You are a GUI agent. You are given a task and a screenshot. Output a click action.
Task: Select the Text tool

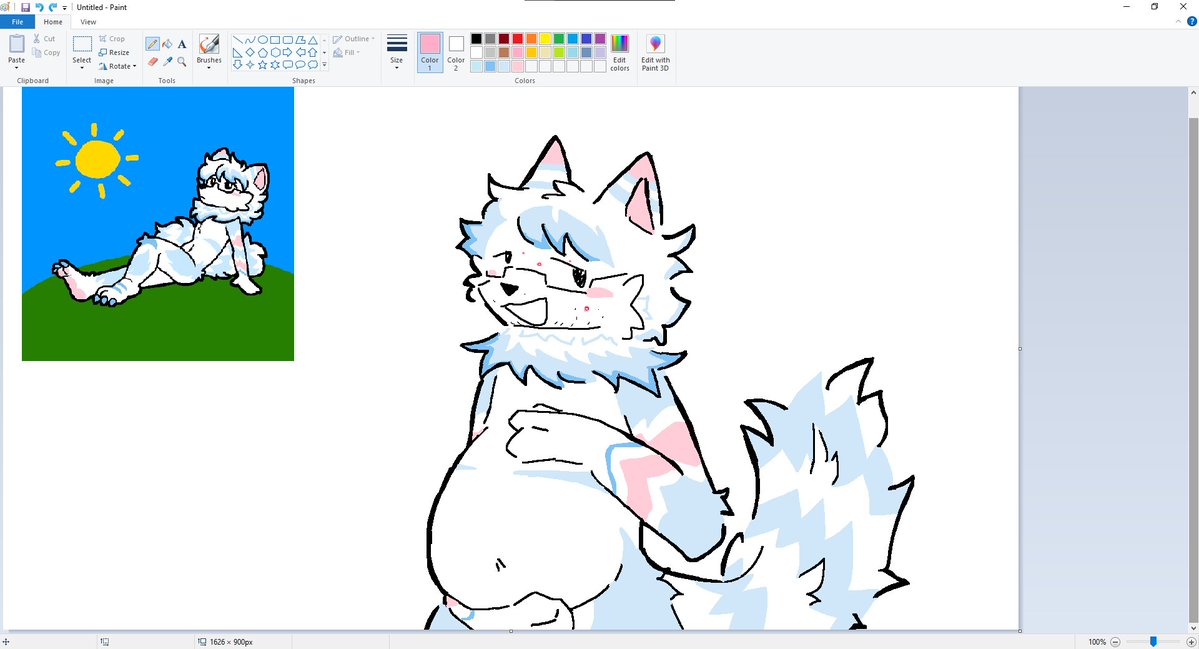pos(182,41)
